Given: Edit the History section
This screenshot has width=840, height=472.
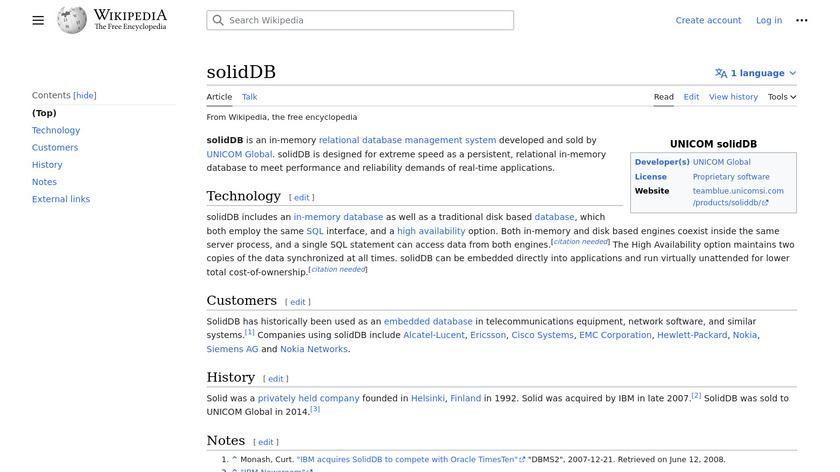Looking at the screenshot, I should click(276, 379).
